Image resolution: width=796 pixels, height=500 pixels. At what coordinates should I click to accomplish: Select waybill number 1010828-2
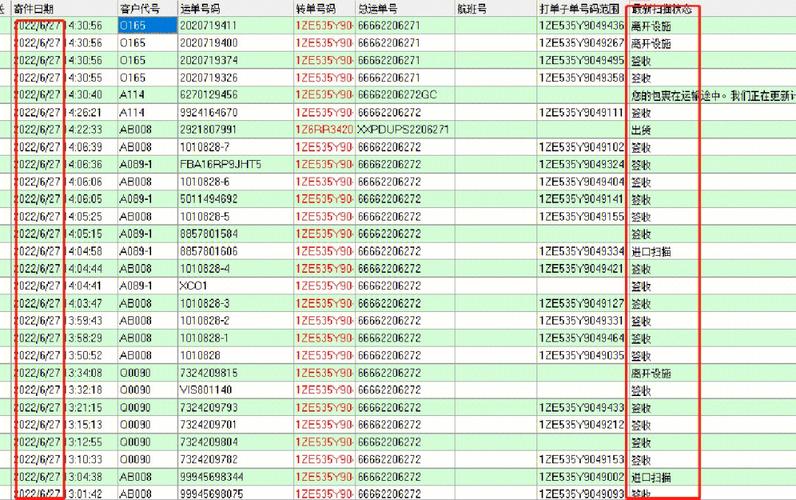[x=205, y=320]
